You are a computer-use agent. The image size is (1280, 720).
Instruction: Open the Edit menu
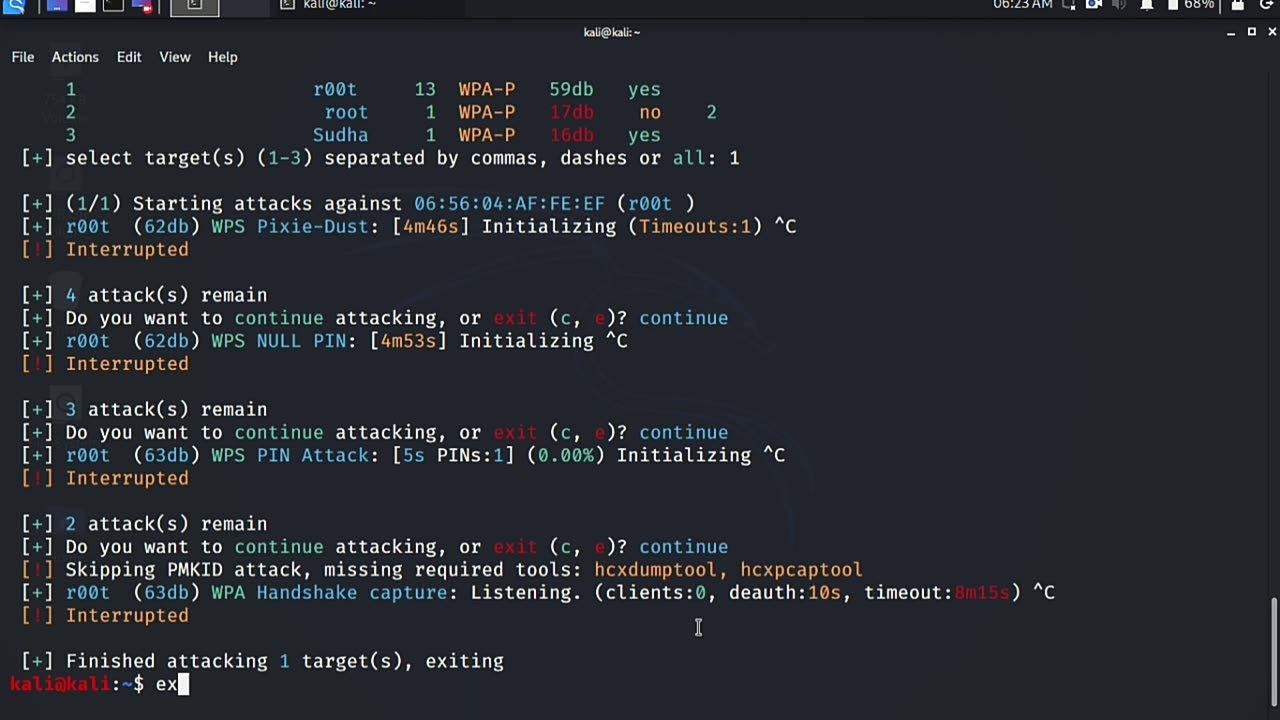click(129, 57)
